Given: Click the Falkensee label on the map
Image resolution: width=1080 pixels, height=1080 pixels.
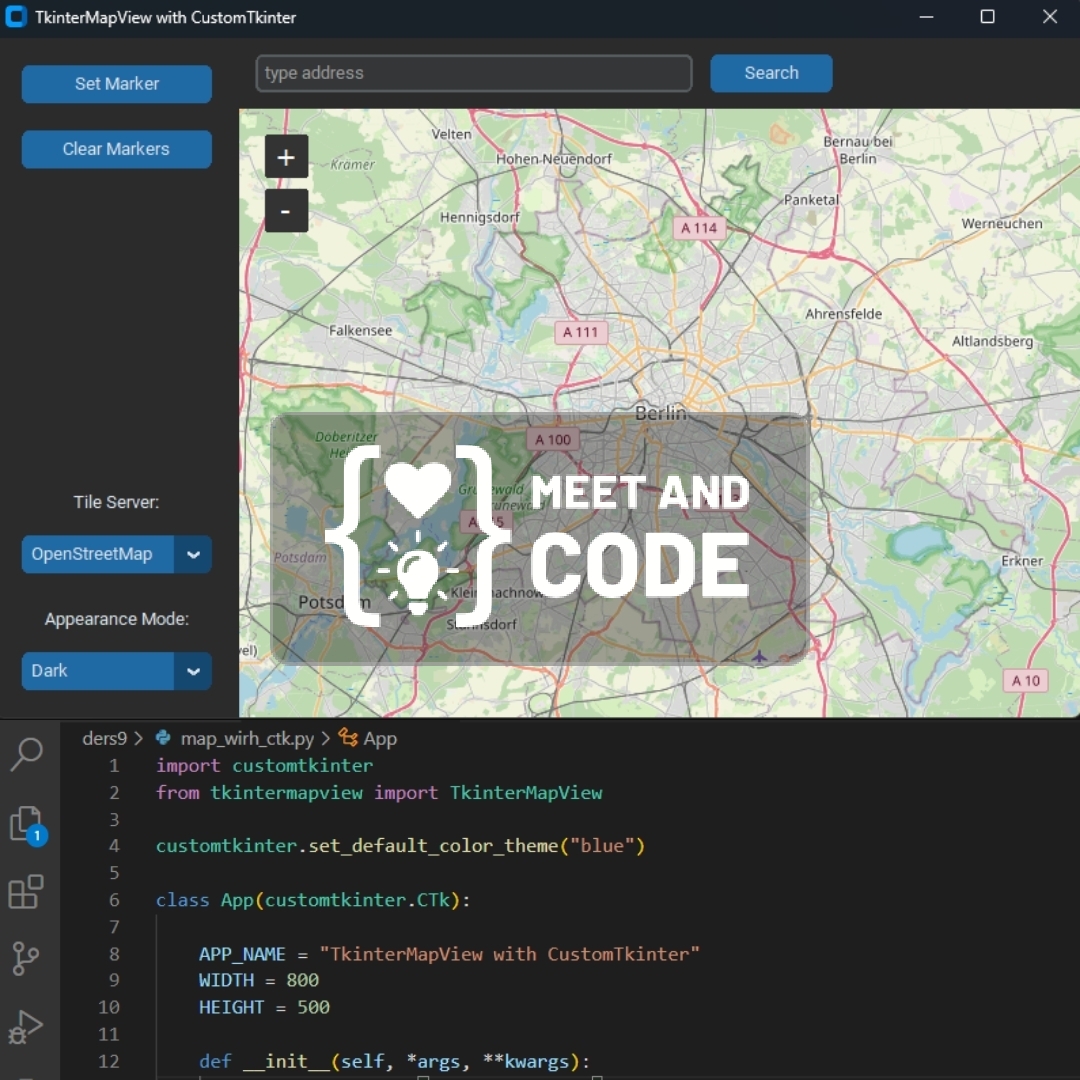Looking at the screenshot, I should pyautogui.click(x=360, y=331).
